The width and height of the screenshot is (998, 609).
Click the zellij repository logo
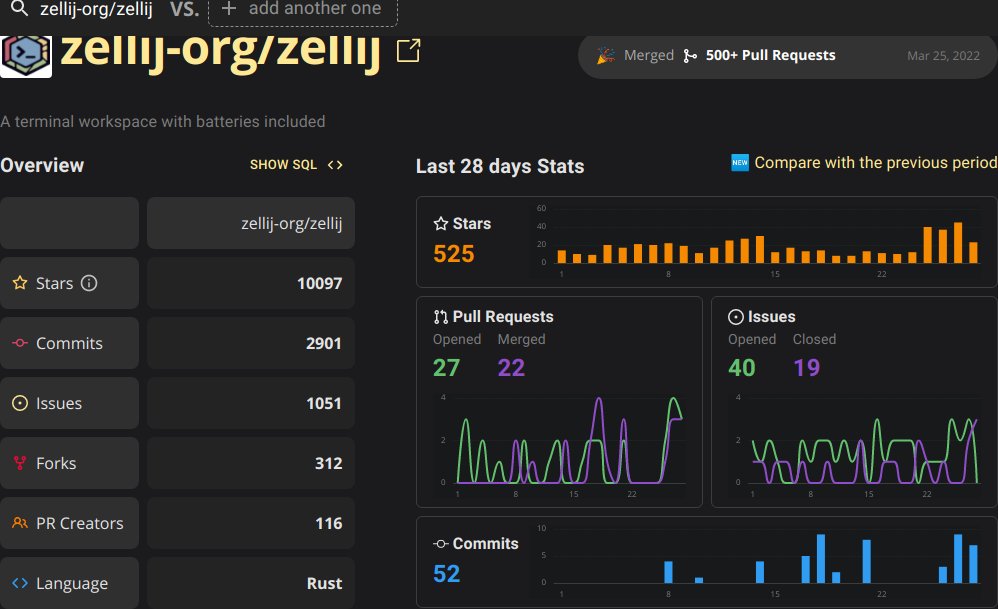[26, 57]
